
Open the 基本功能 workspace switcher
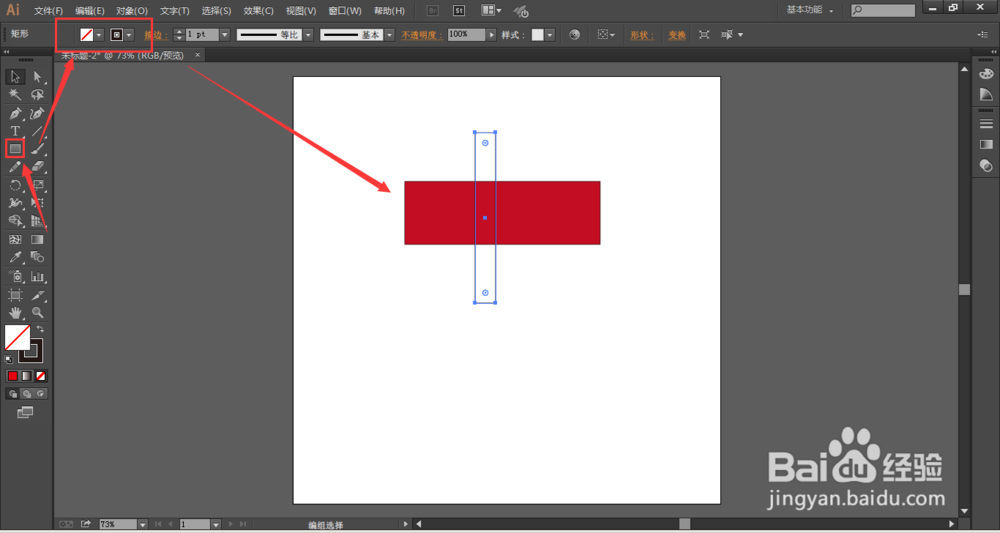point(810,10)
